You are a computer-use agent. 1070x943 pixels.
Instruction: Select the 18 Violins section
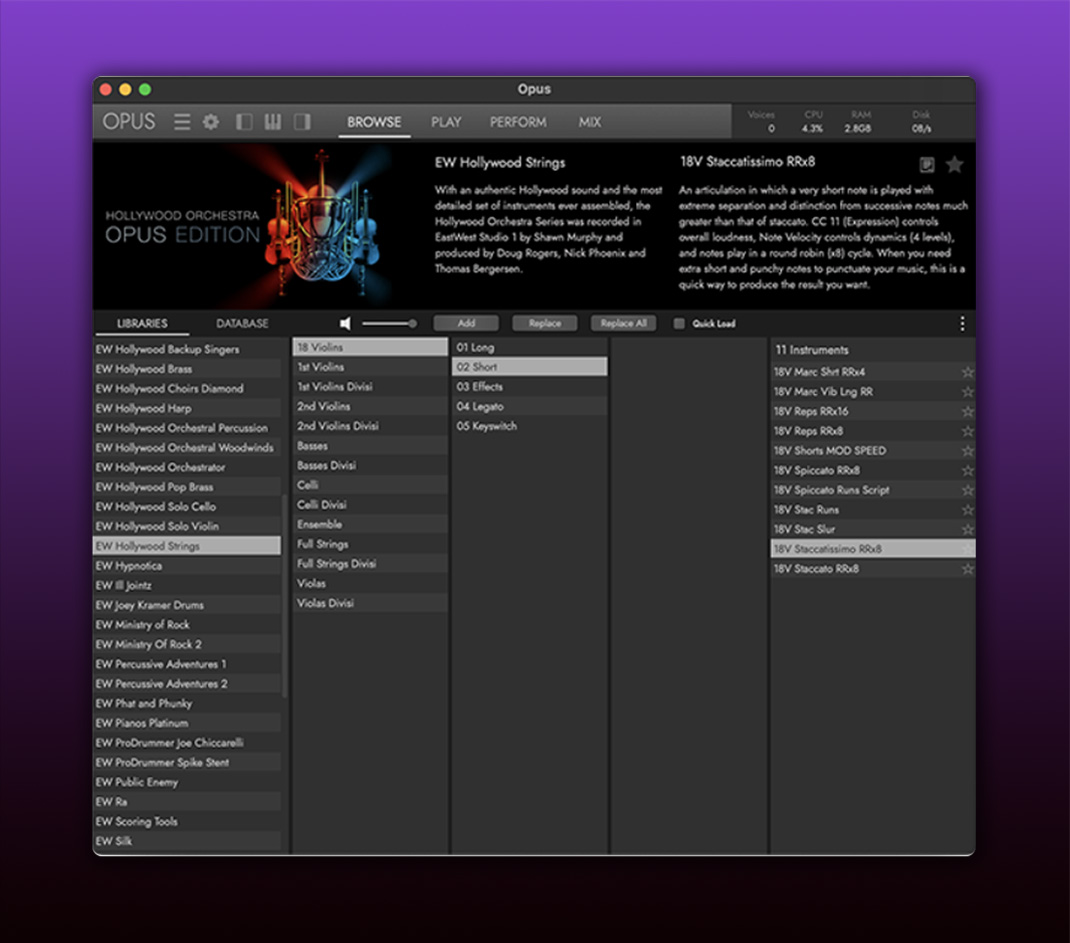click(x=371, y=347)
